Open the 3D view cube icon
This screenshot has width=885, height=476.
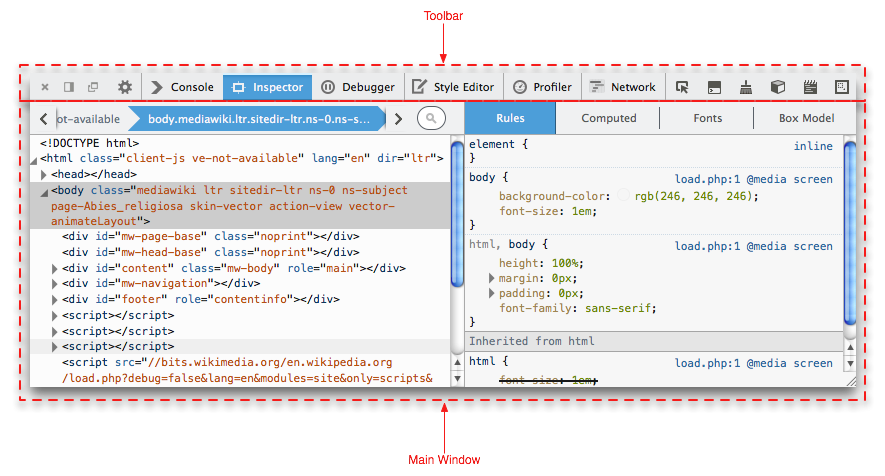coord(778,87)
